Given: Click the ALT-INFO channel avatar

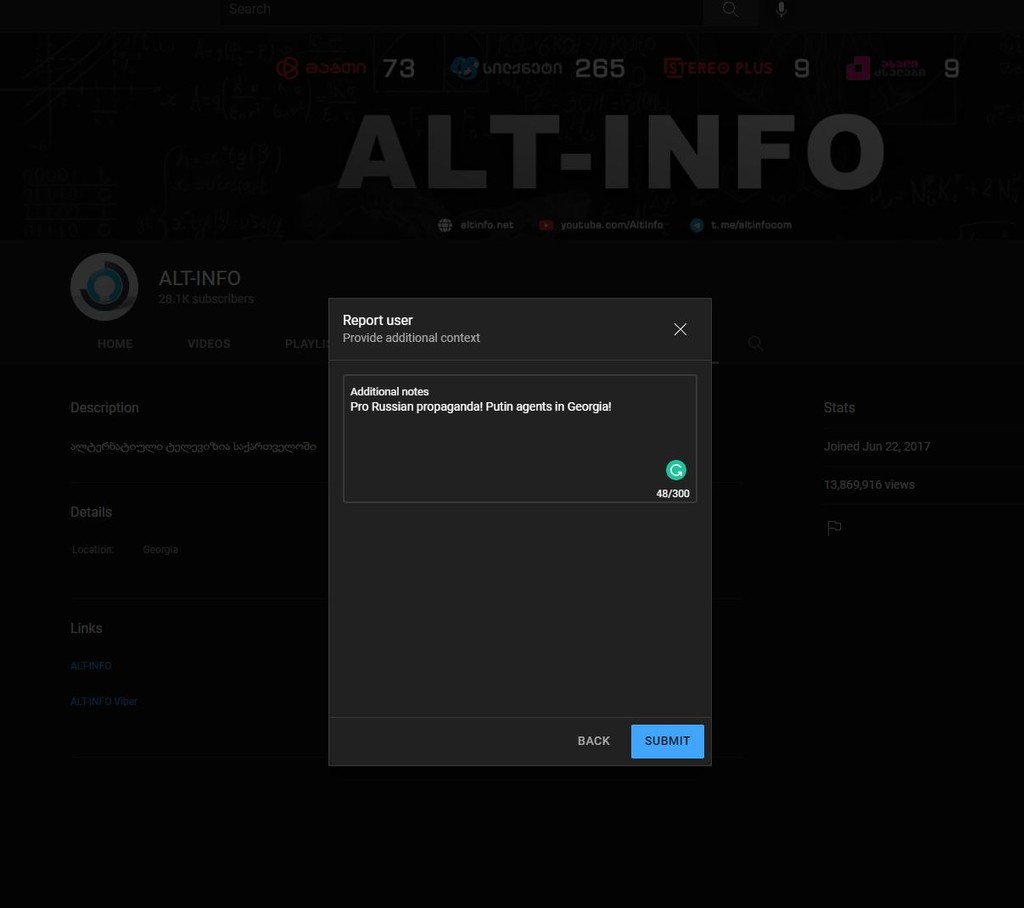Looking at the screenshot, I should [x=104, y=287].
